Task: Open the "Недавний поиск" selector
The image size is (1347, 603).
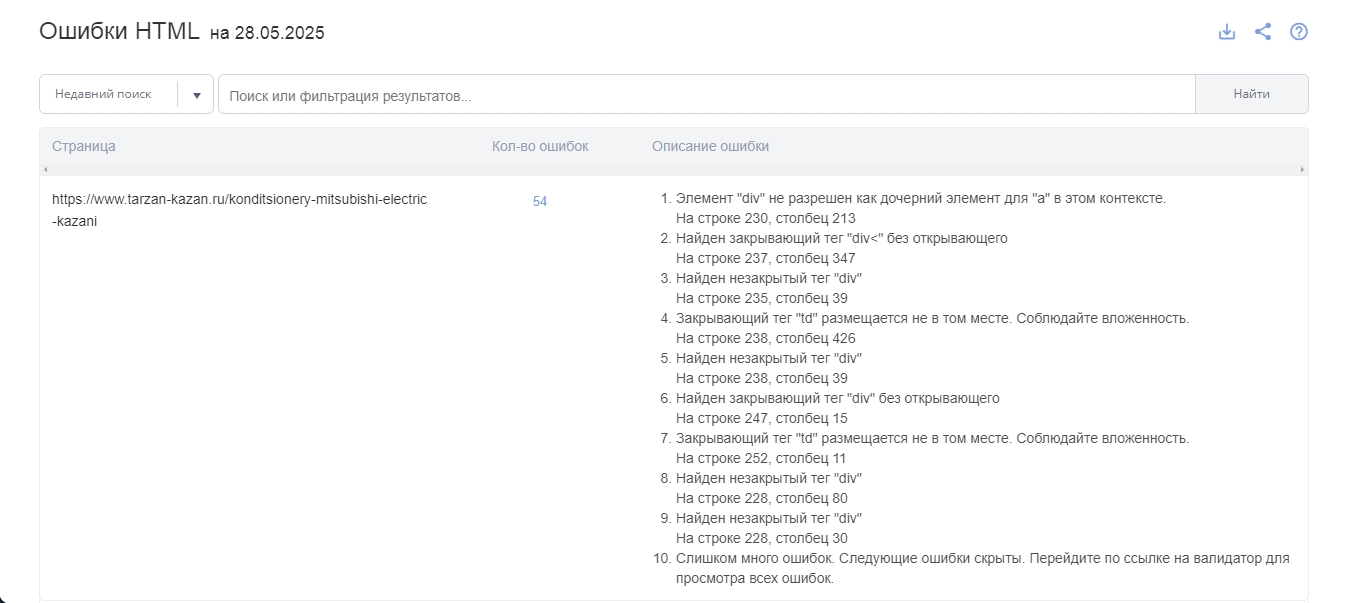Action: pyautogui.click(x=126, y=94)
